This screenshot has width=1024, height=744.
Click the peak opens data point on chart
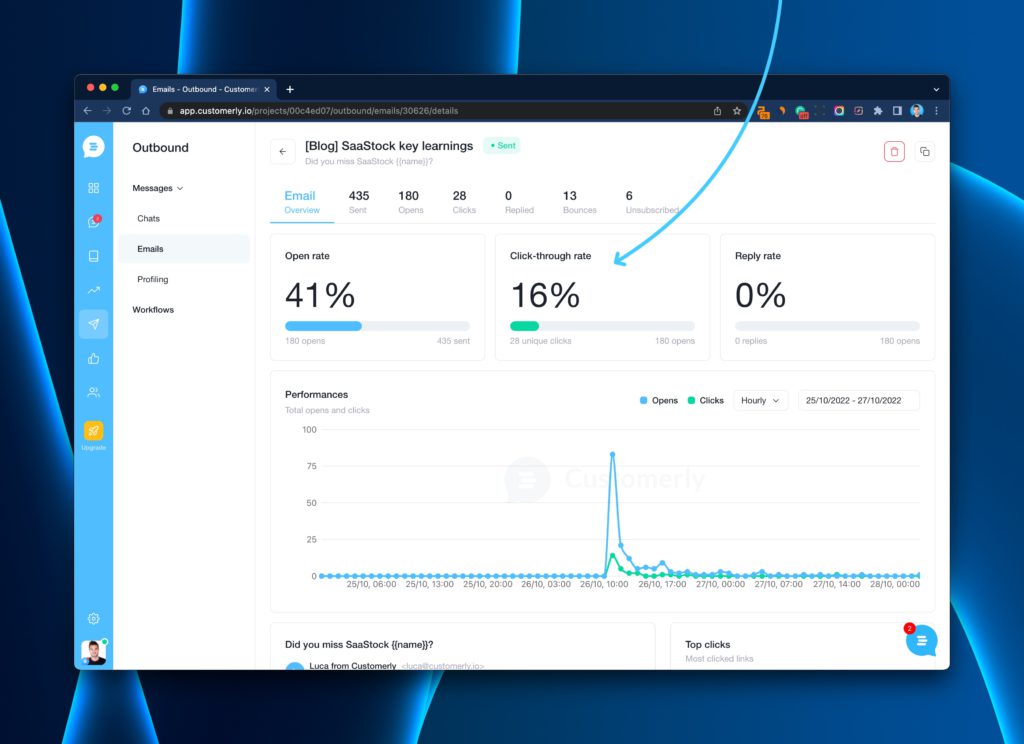click(612, 454)
